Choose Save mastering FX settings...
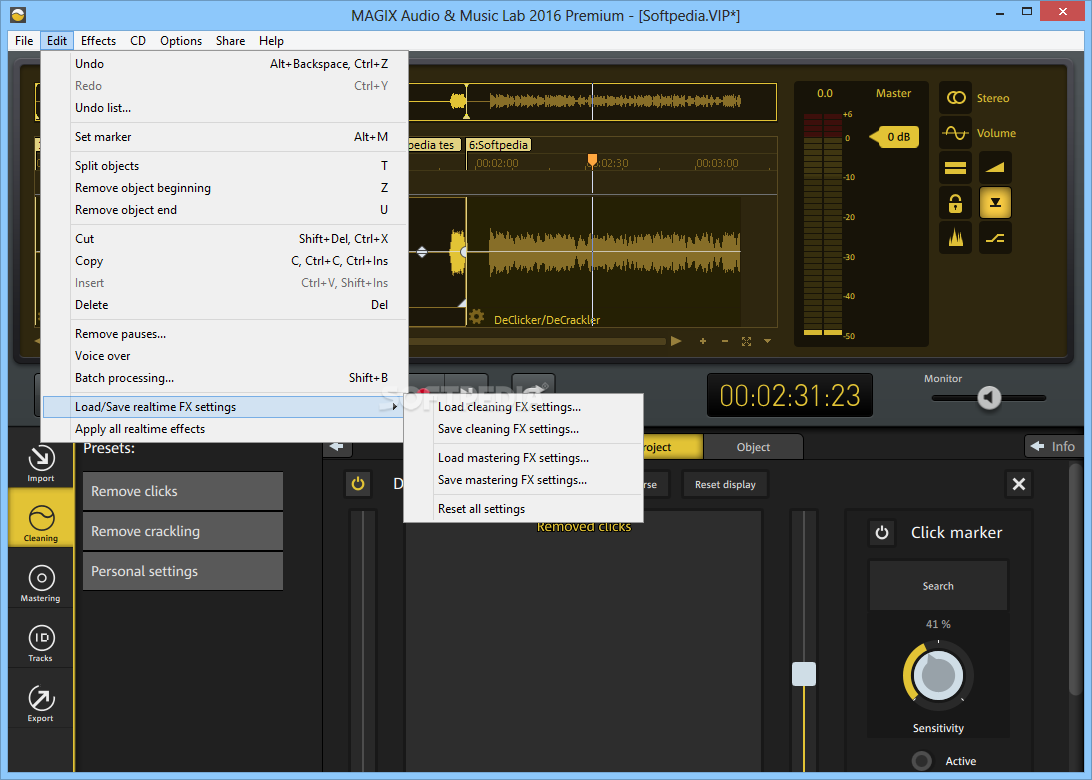The height and width of the screenshot is (780, 1092). coord(523,480)
